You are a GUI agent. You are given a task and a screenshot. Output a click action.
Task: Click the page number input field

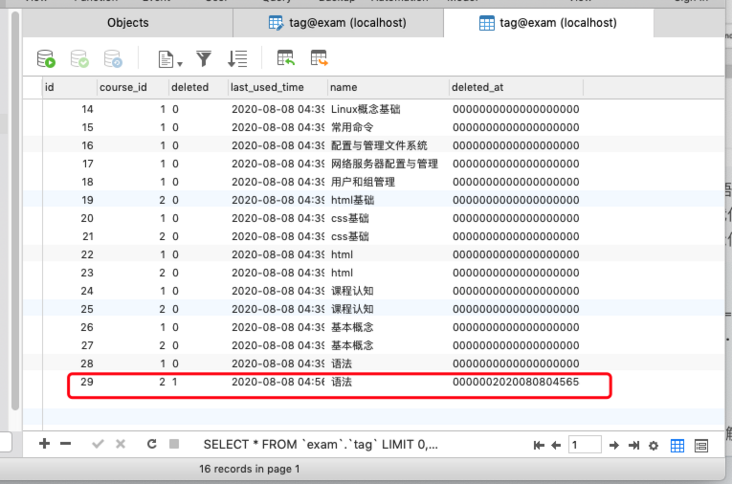[584, 445]
